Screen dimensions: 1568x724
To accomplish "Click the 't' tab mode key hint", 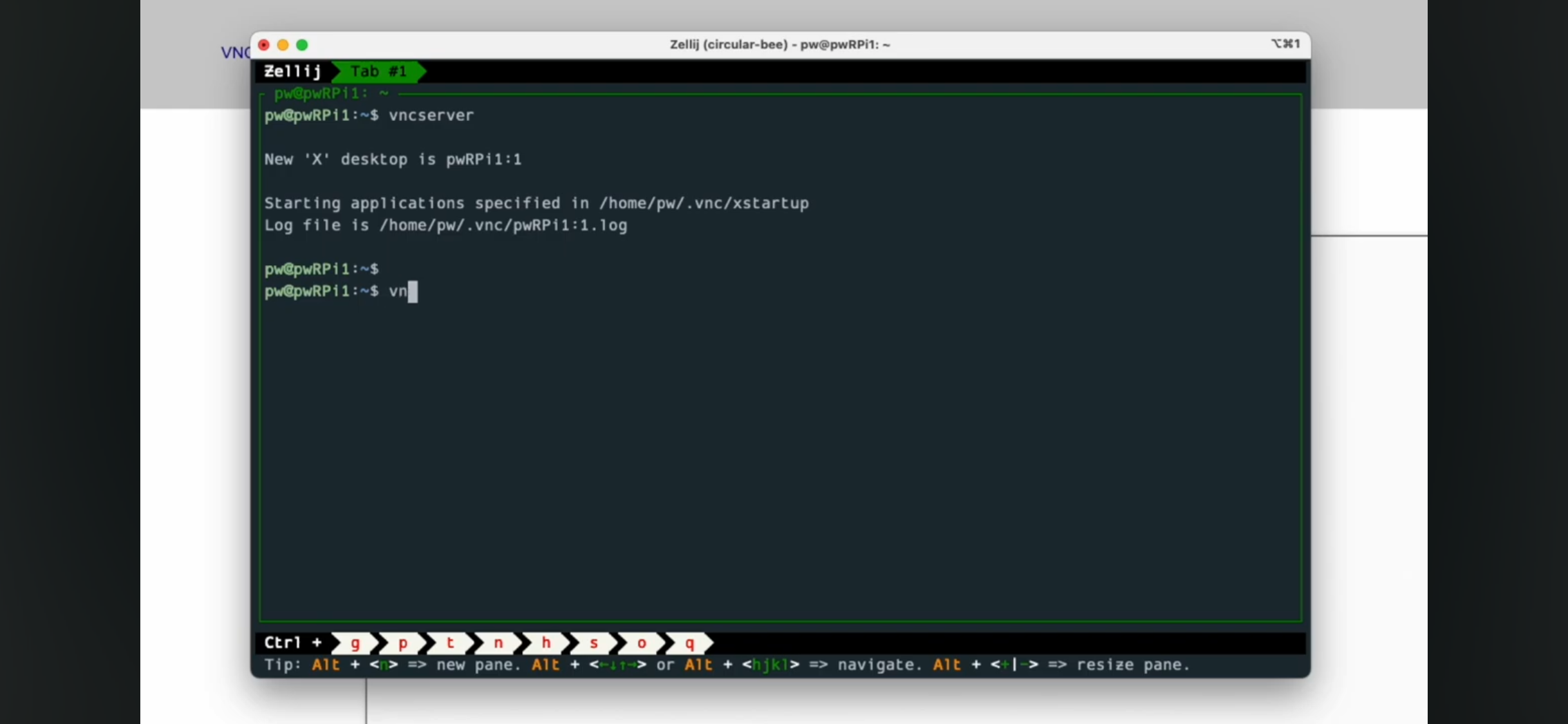I will coord(451,643).
